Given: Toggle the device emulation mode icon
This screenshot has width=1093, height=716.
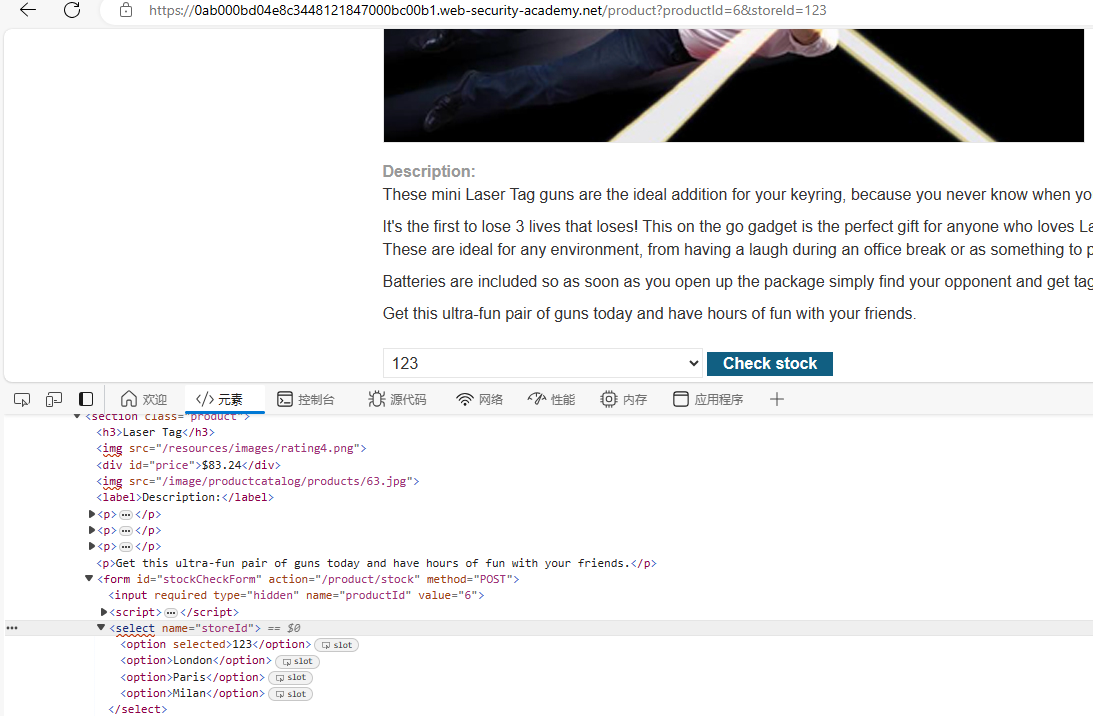Looking at the screenshot, I should point(53,399).
